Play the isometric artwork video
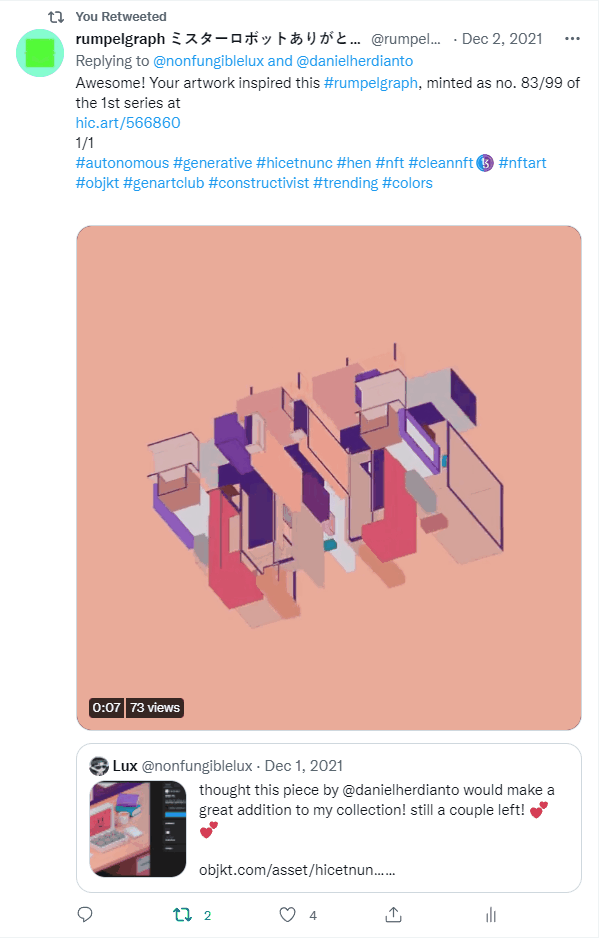 [x=329, y=477]
